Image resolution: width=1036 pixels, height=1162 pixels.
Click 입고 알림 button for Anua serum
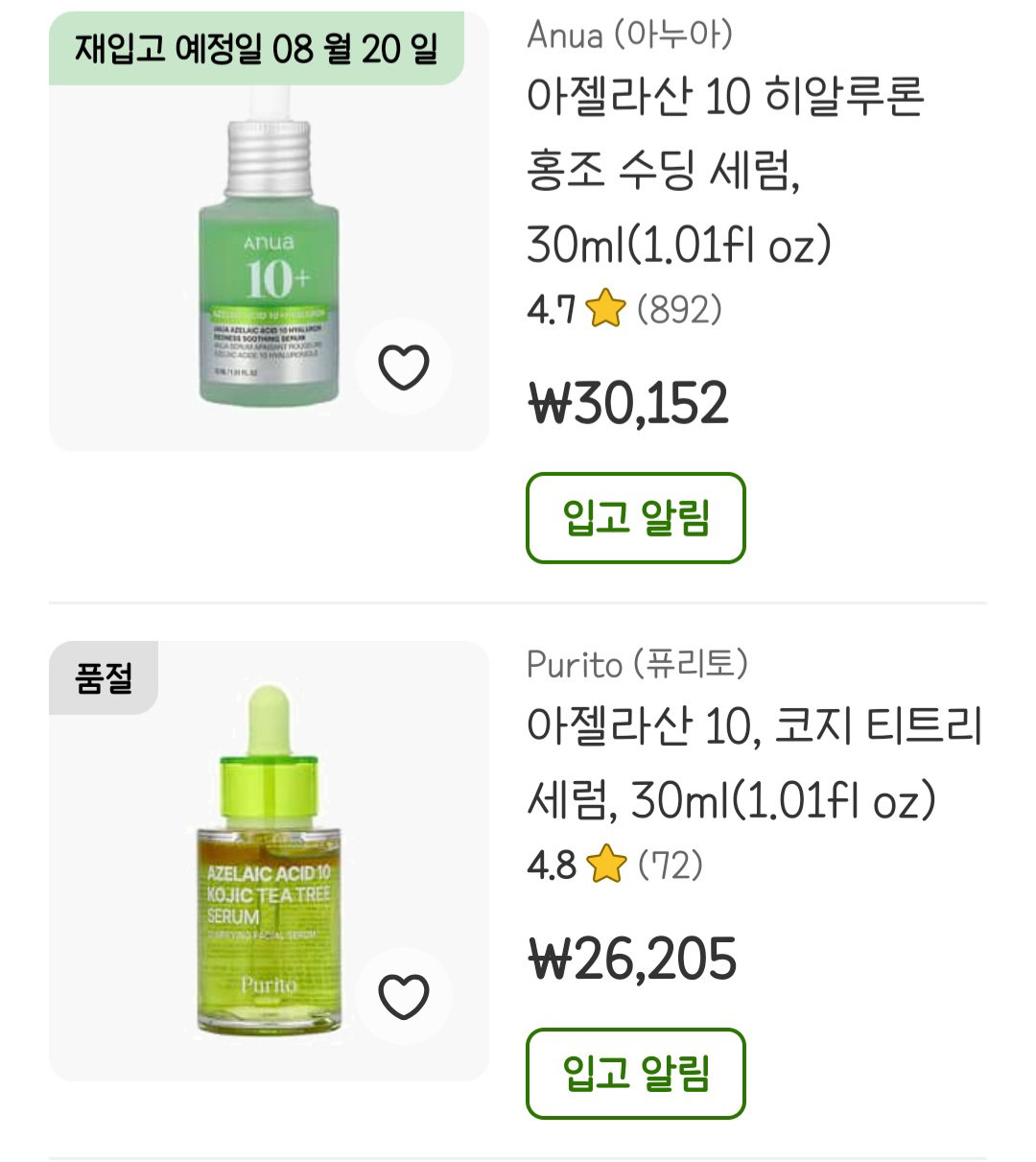tap(636, 517)
